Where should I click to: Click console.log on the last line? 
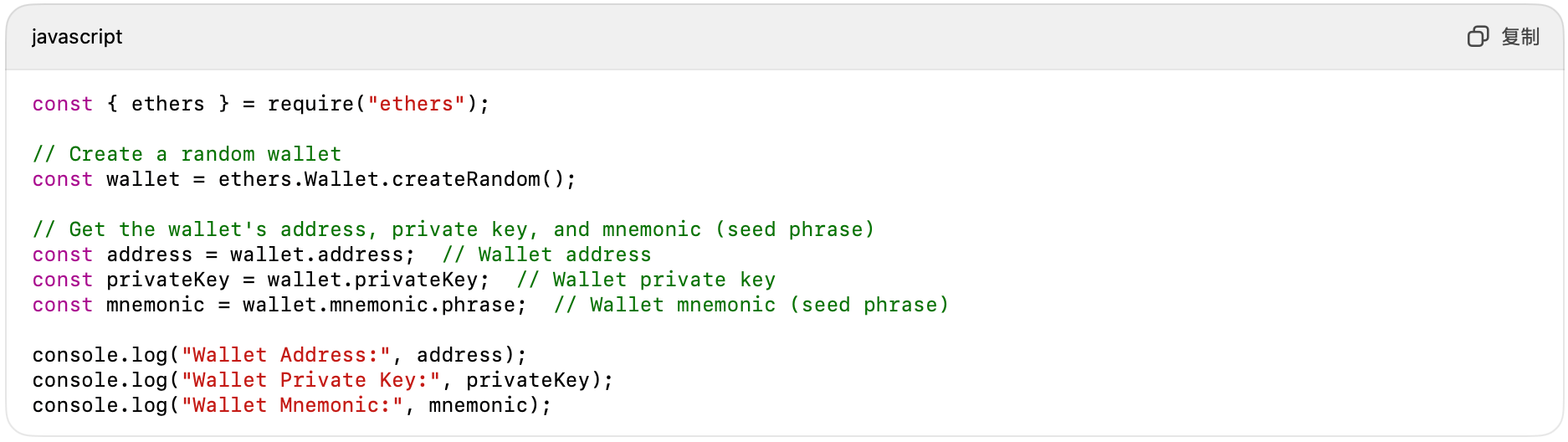(x=100, y=405)
